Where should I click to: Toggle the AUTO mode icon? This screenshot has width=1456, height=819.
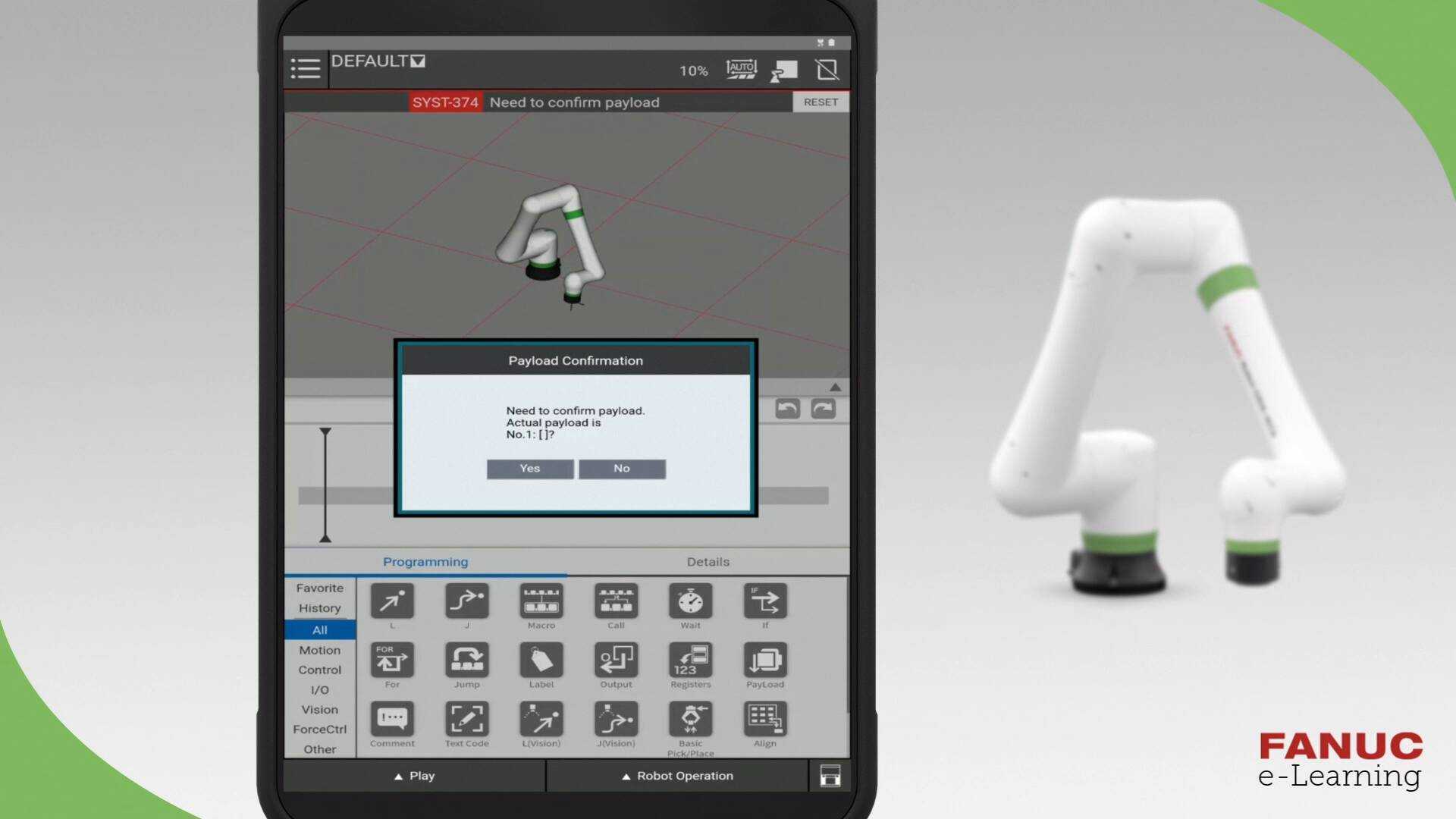pos(741,70)
